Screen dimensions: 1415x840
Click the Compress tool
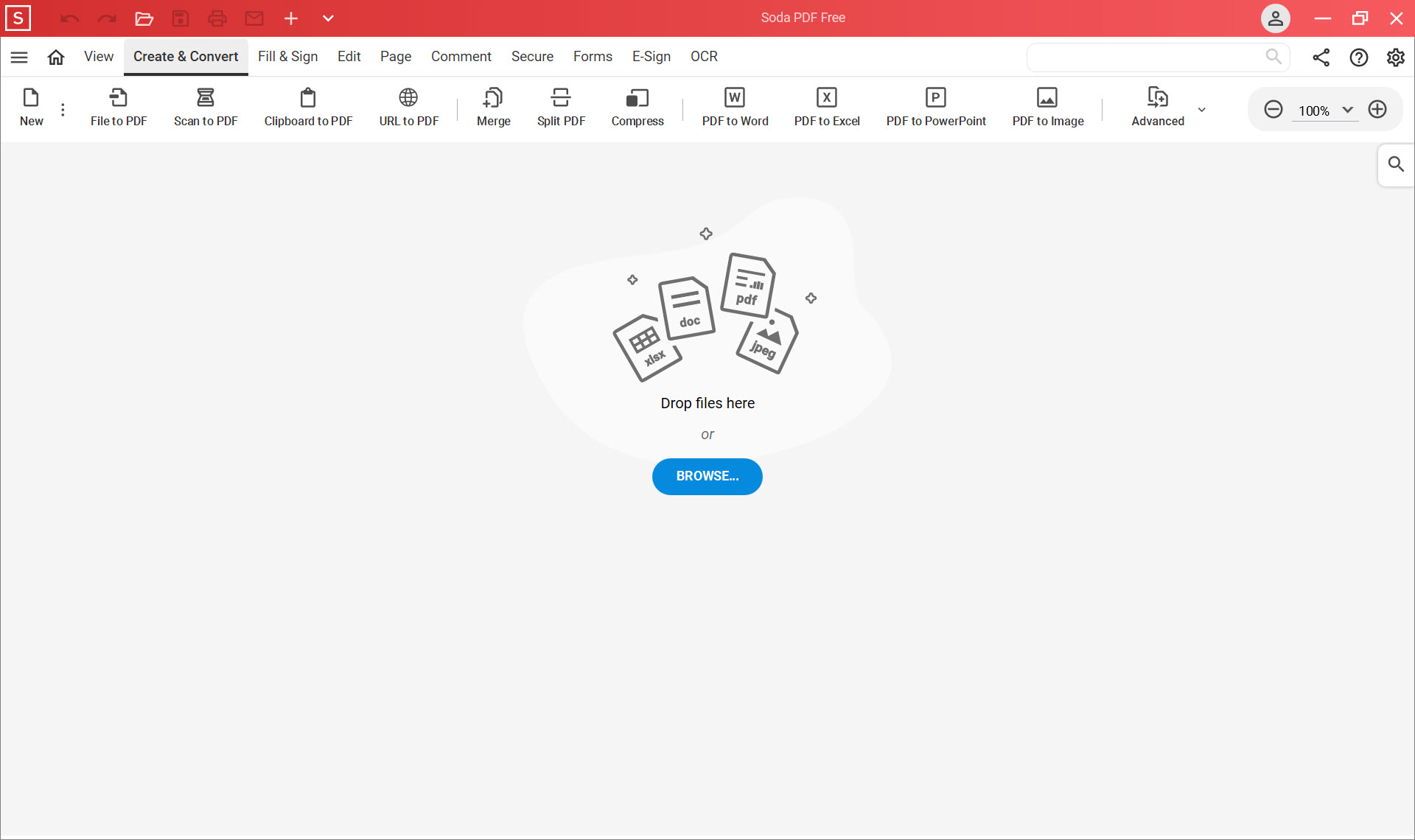tap(637, 108)
